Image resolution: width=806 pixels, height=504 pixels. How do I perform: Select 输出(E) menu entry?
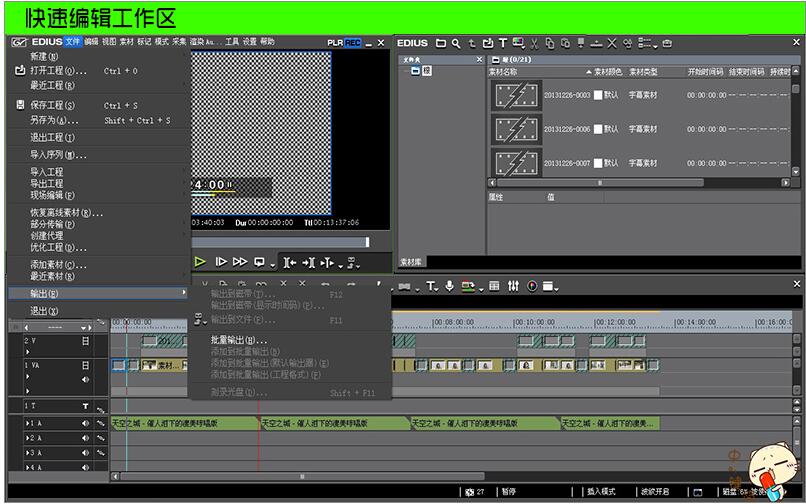click(98, 293)
